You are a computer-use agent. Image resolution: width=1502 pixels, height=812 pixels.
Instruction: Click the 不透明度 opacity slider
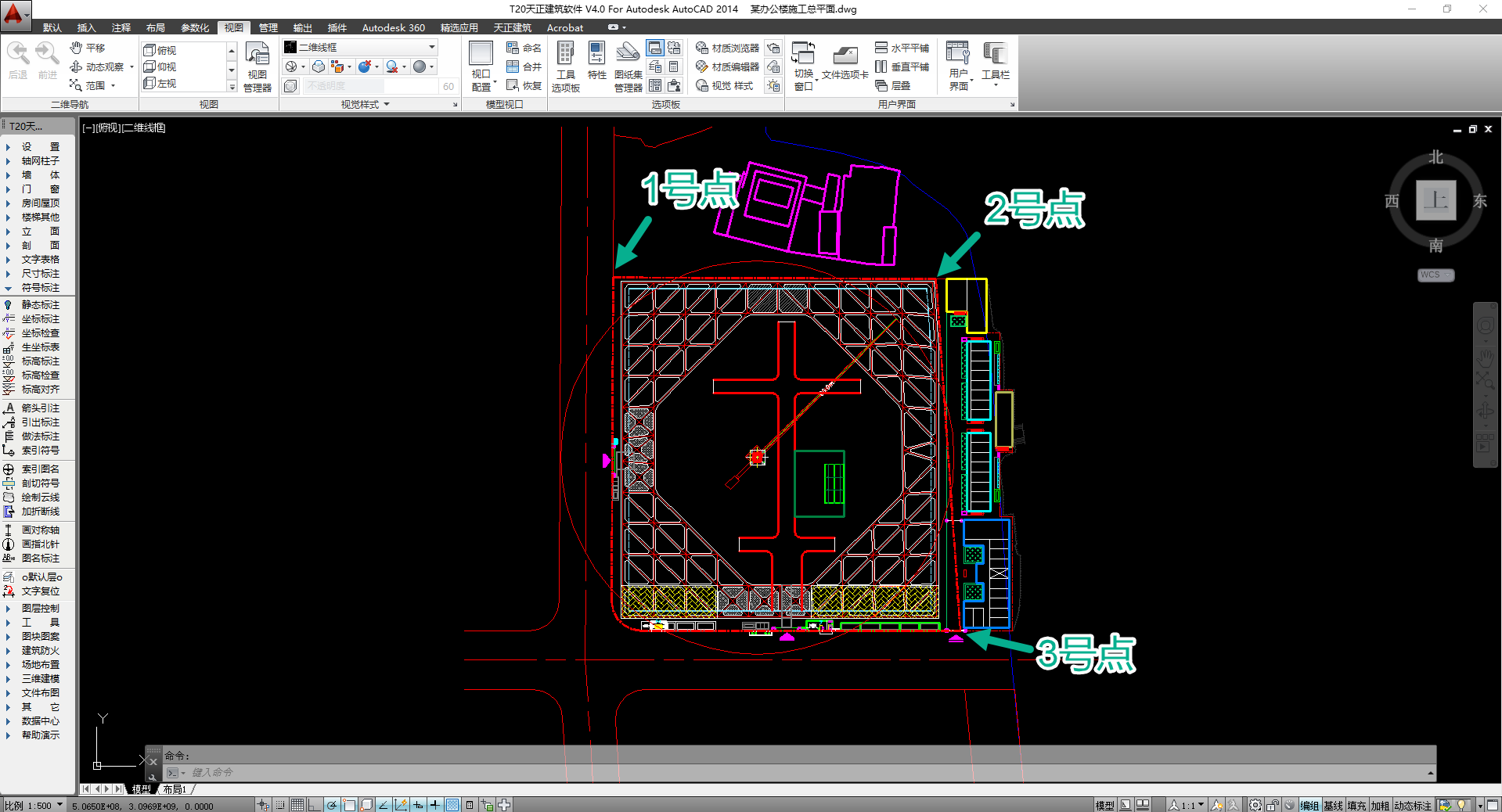(x=370, y=86)
